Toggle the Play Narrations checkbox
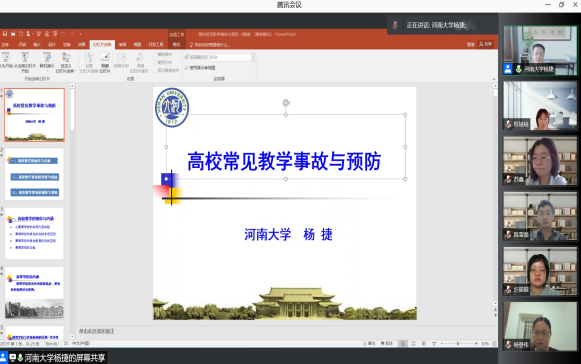This screenshot has width=581, height=364. tap(155, 54)
